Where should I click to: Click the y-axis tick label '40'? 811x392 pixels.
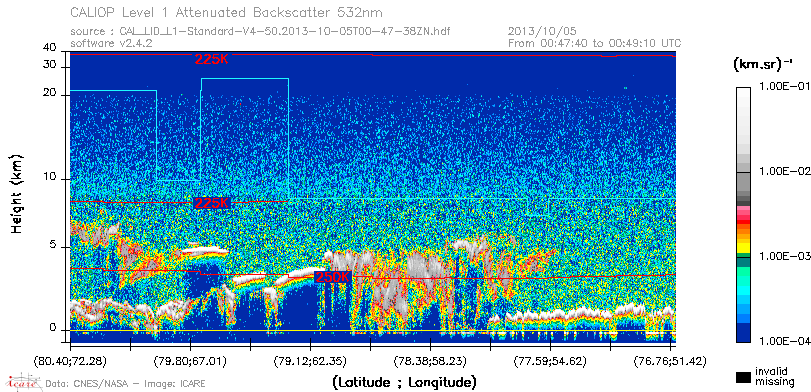(50, 48)
